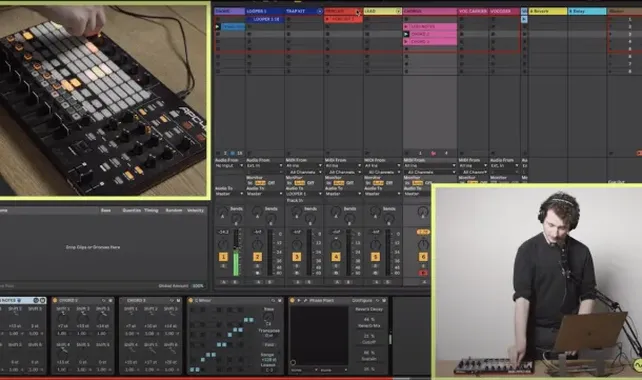The image size is (642, 380).
Task: Open track 2 Audio From Ext. In dropdown
Action: coord(264,166)
